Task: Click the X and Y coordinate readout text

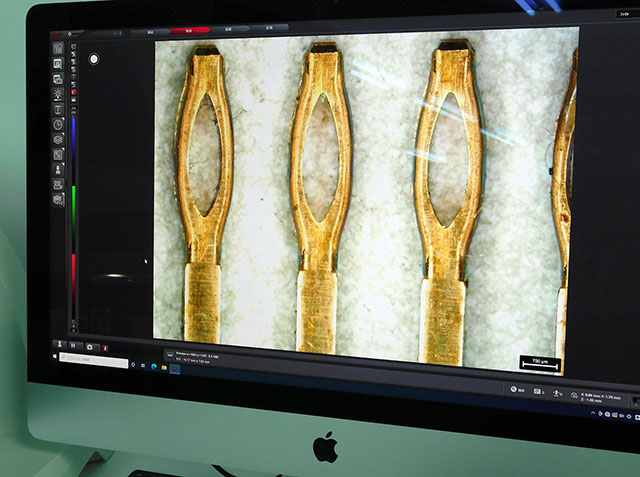Action: pyautogui.click(x=601, y=396)
